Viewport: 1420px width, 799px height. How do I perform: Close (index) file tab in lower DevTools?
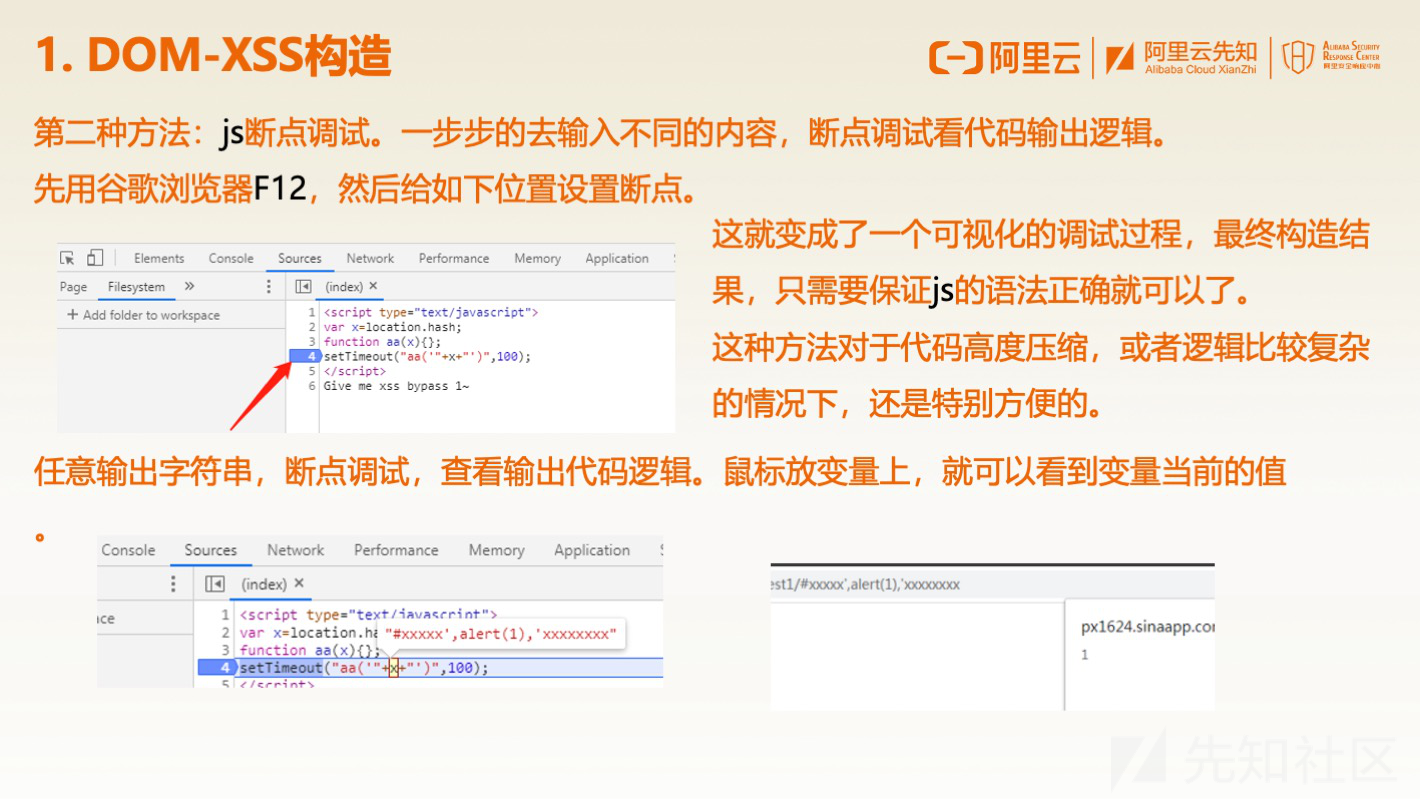pos(298,584)
